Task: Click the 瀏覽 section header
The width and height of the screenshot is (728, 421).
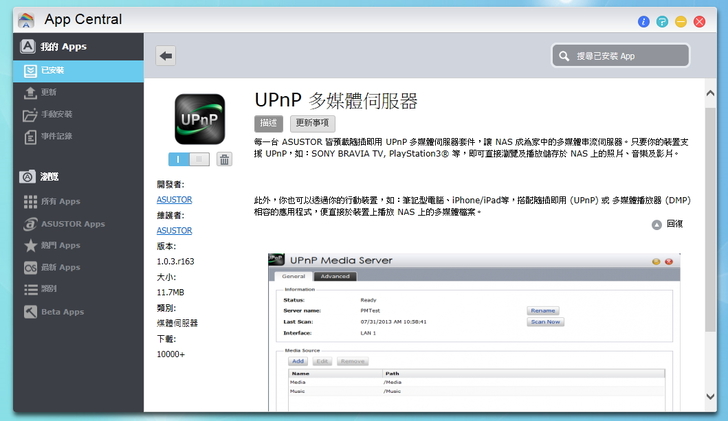Action: click(39, 177)
